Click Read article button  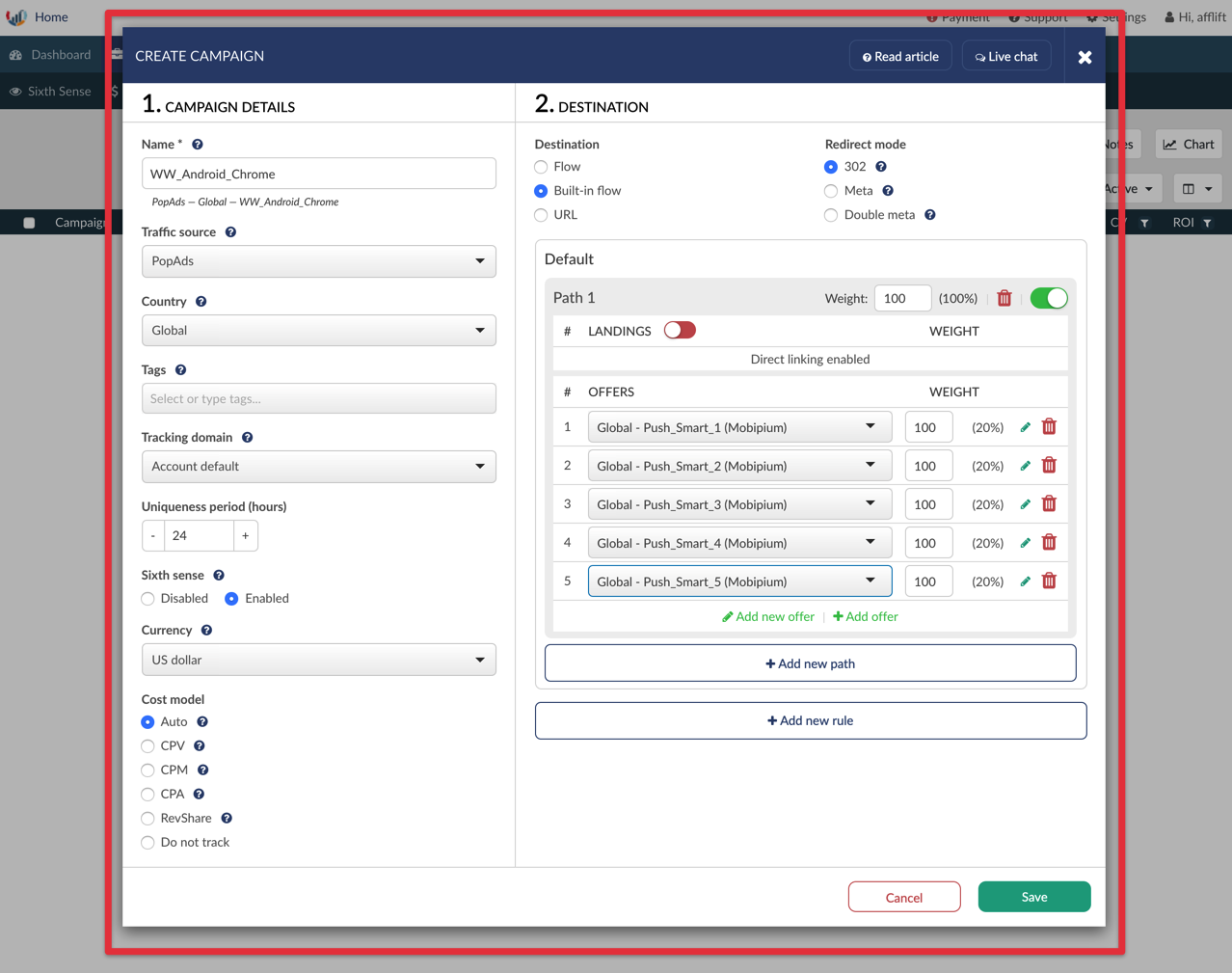[900, 57]
